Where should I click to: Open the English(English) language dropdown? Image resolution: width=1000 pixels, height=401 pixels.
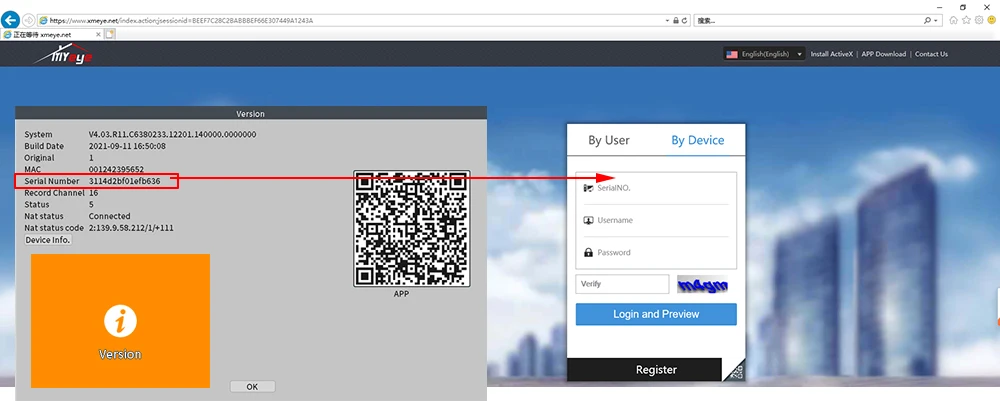point(765,54)
